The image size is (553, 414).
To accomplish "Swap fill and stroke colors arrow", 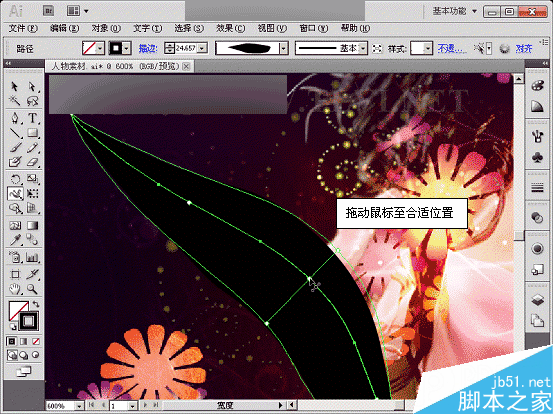I will (x=36, y=304).
